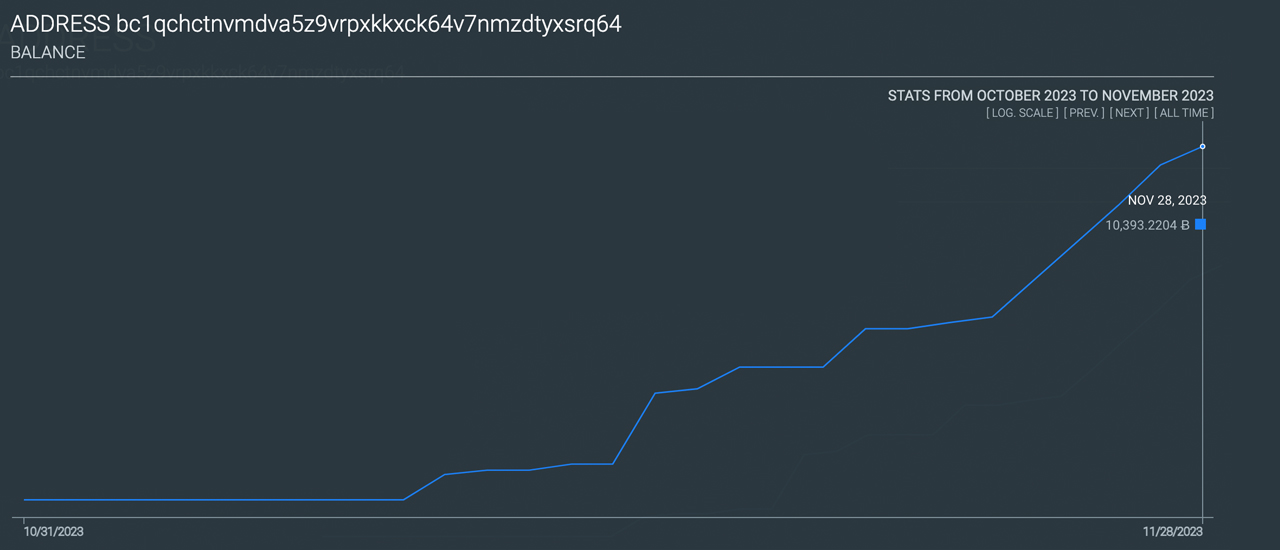Viewport: 1280px width, 550px height.
Task: Click the Bitcoin symbol after the balance value
Action: pos(1185,226)
